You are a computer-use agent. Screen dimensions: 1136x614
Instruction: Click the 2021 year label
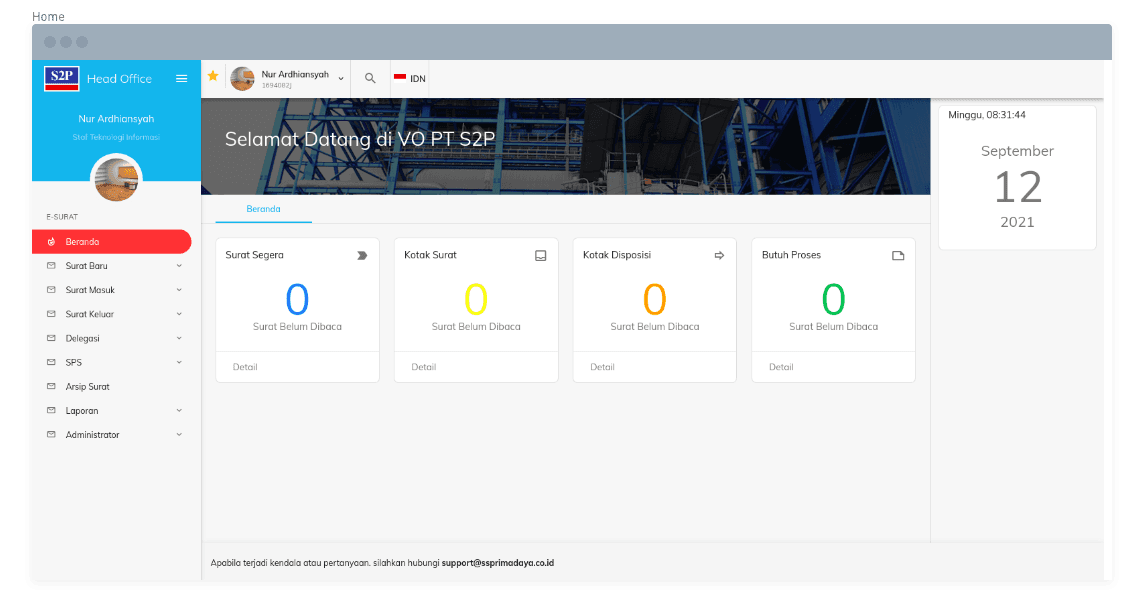(1017, 222)
